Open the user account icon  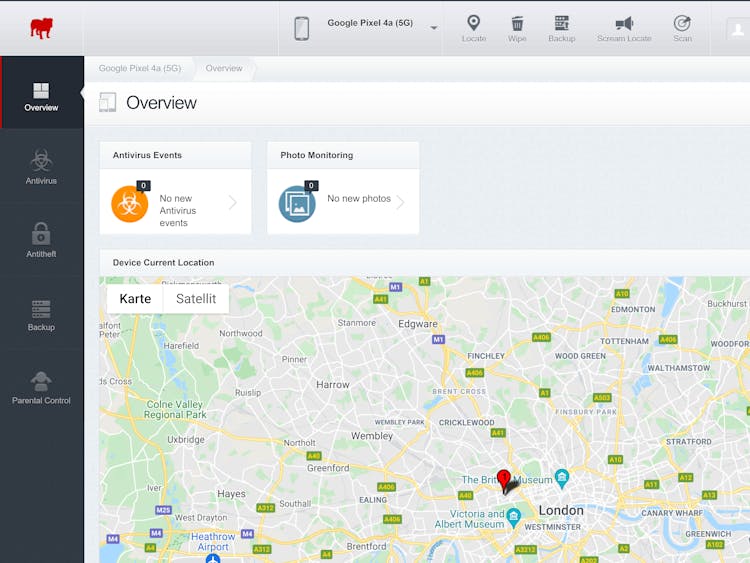[738, 30]
